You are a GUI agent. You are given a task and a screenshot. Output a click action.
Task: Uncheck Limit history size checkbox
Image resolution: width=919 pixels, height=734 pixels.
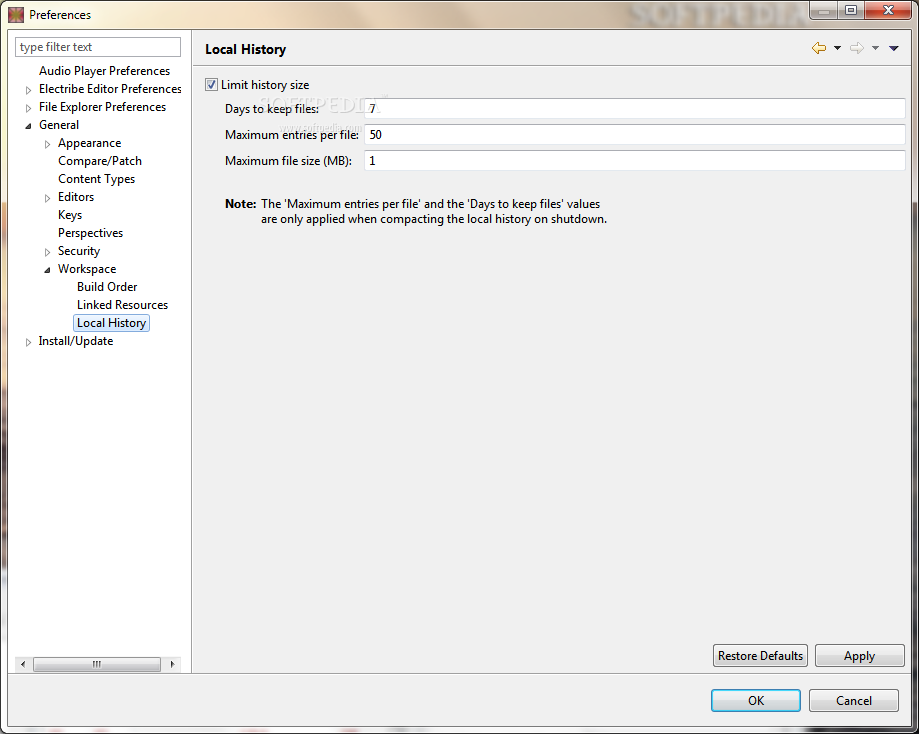coord(212,84)
